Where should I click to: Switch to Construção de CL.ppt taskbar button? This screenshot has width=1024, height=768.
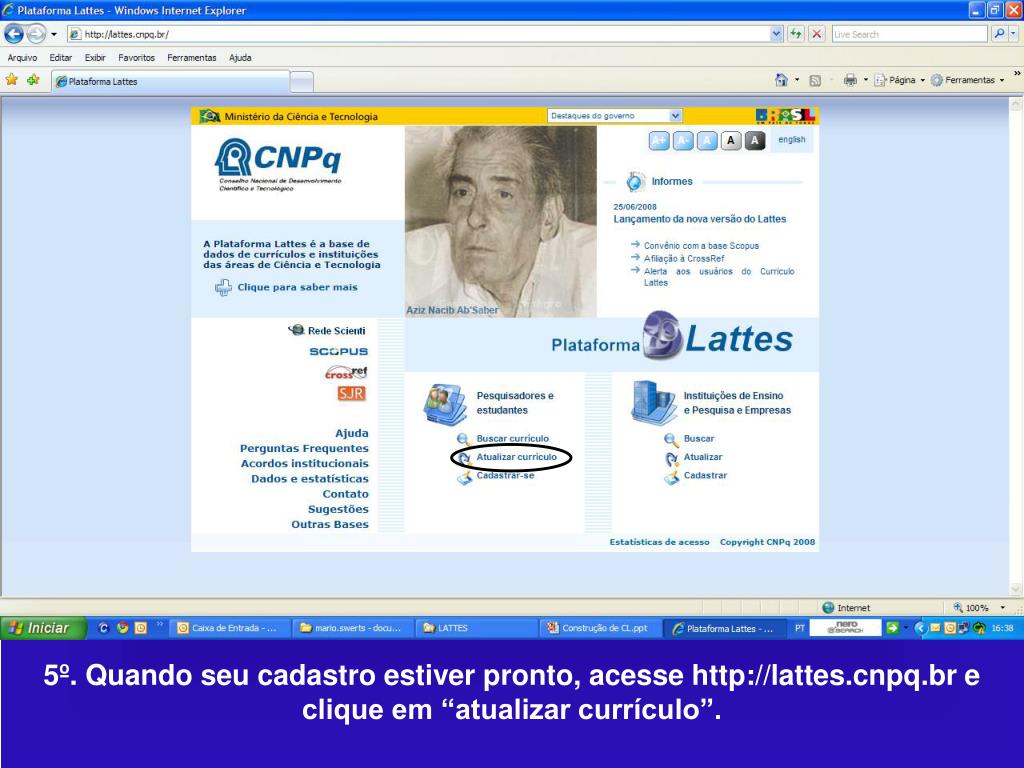tap(600, 628)
